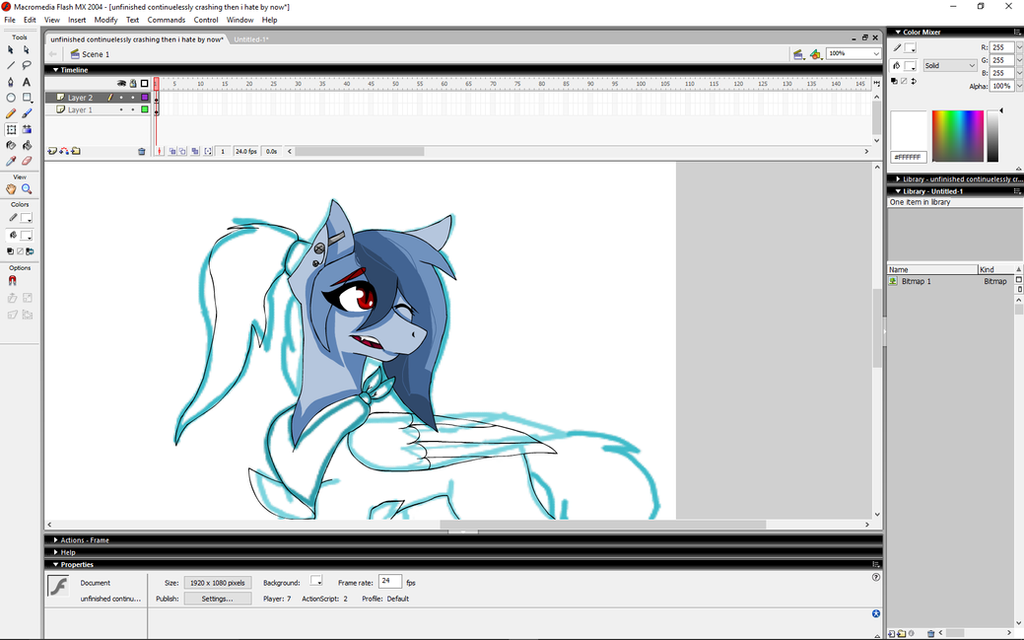The width and height of the screenshot is (1024, 640).
Task: Click Modify Onion Markers icon
Action: (208, 151)
